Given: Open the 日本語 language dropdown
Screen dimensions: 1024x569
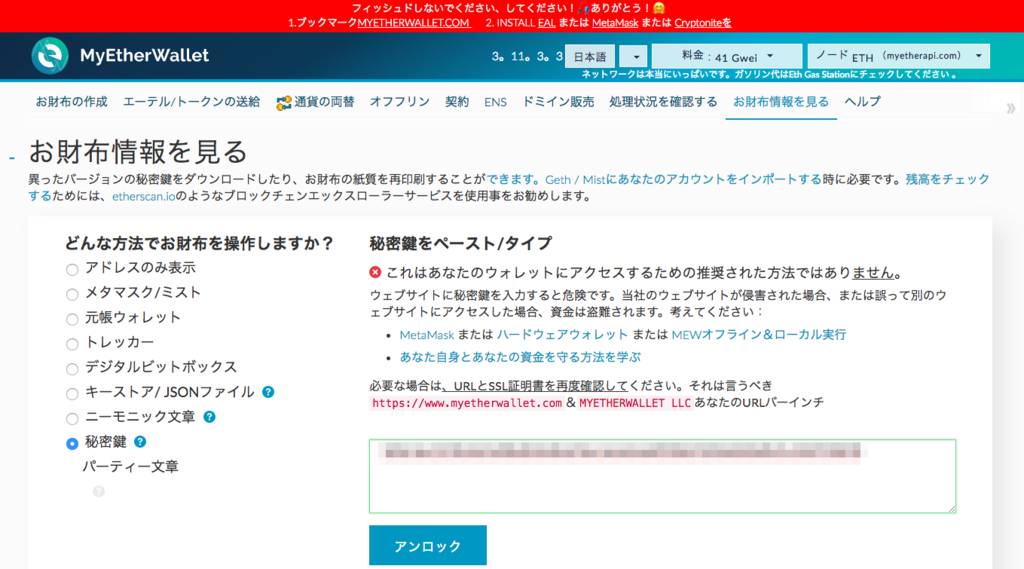Looking at the screenshot, I should [590, 57].
